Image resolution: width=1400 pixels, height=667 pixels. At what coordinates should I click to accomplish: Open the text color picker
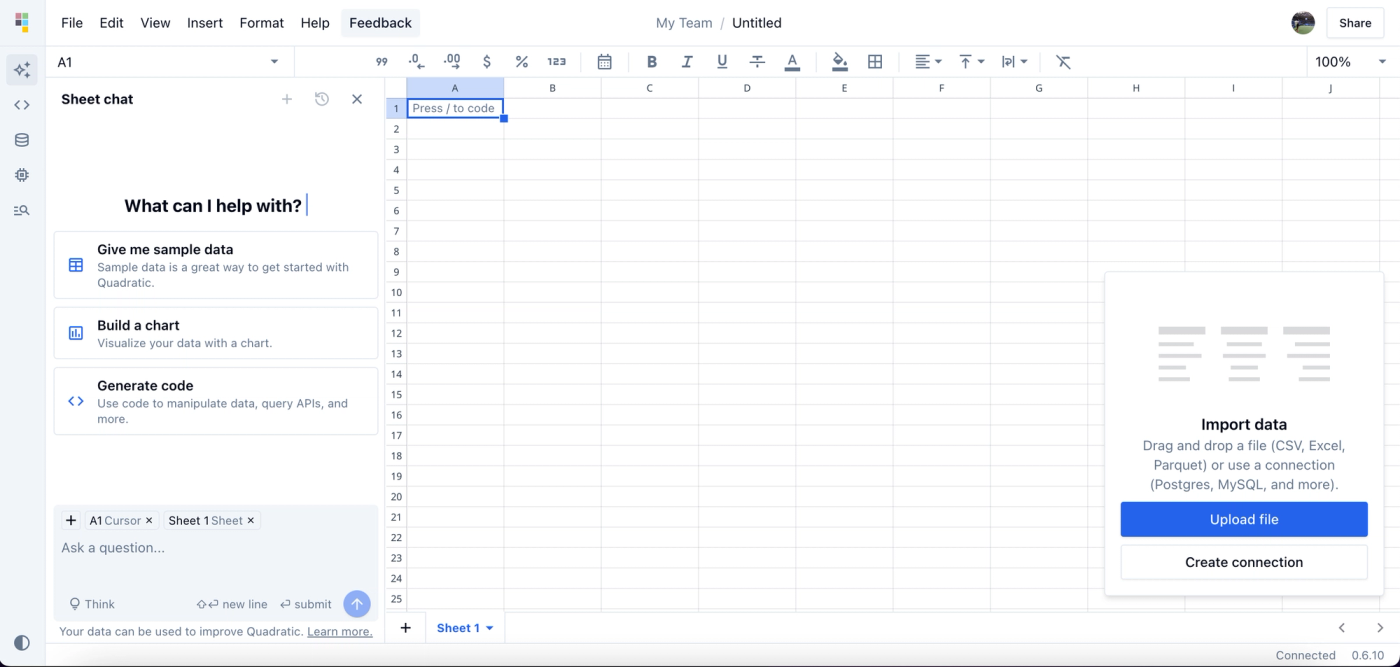tap(792, 61)
